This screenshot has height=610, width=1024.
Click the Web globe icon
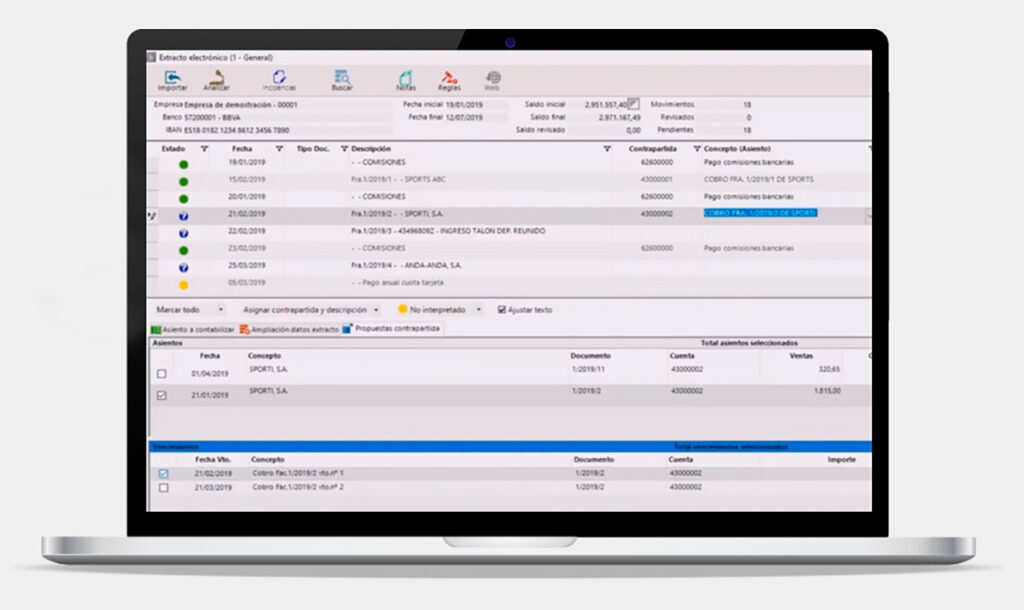[x=492, y=80]
